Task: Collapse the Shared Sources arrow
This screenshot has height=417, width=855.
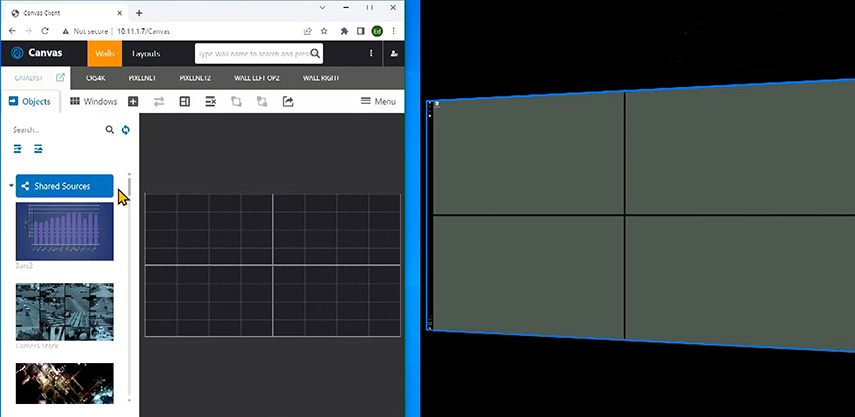Action: click(11, 186)
